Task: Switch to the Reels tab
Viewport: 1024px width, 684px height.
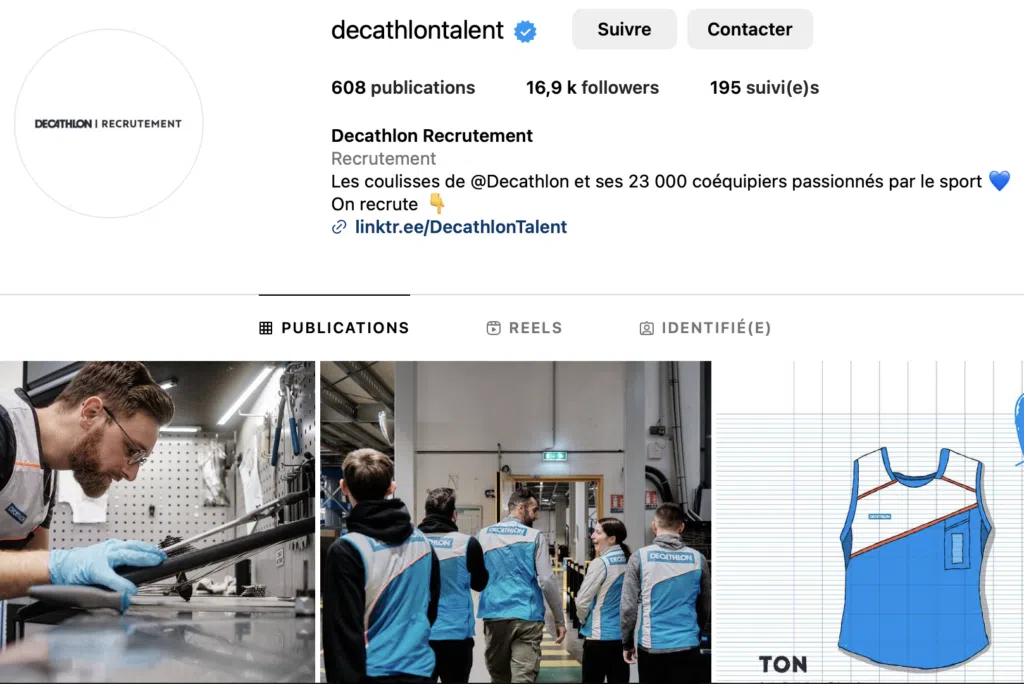Action: point(524,328)
